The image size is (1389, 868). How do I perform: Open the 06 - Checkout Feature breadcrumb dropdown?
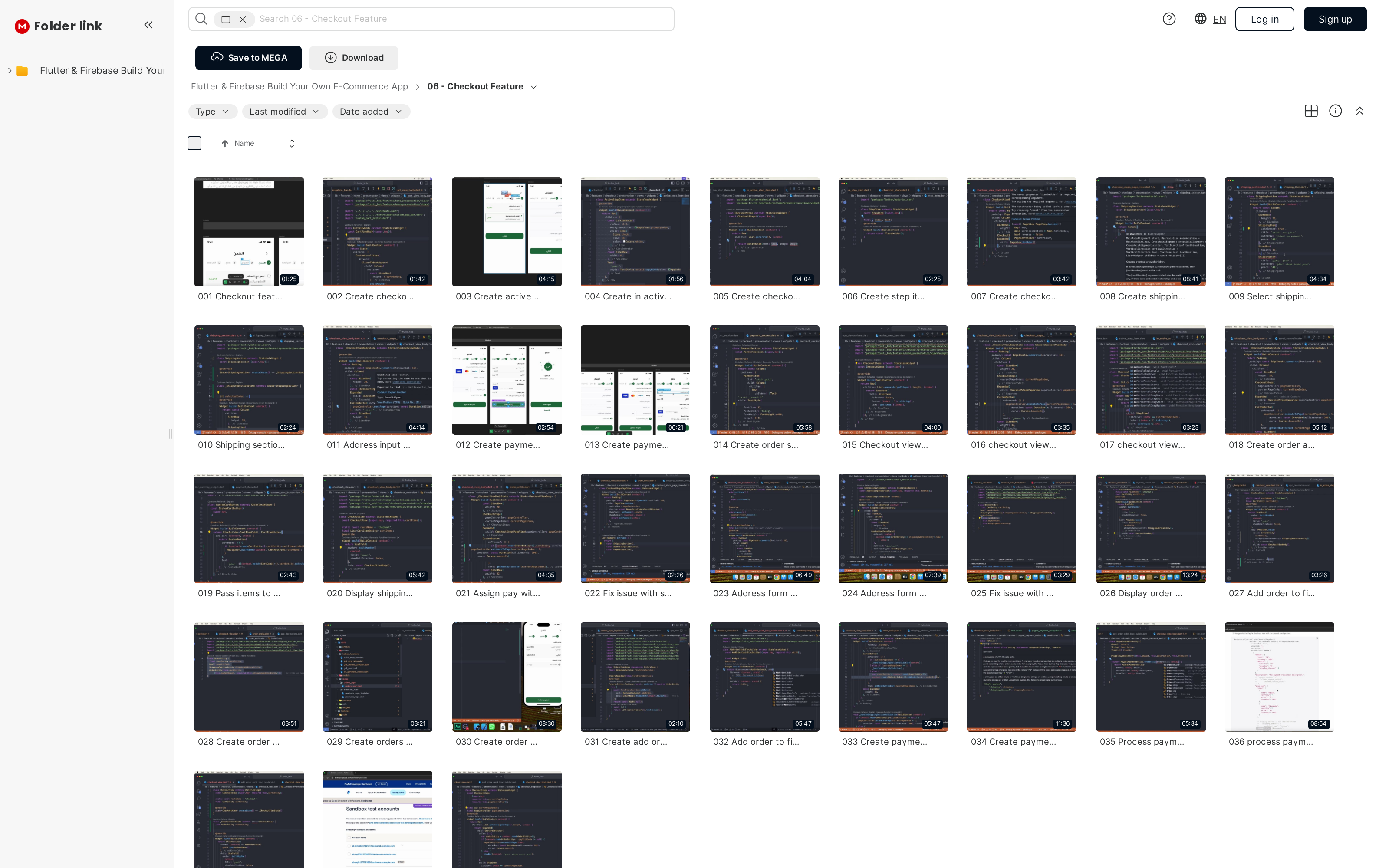(x=533, y=87)
